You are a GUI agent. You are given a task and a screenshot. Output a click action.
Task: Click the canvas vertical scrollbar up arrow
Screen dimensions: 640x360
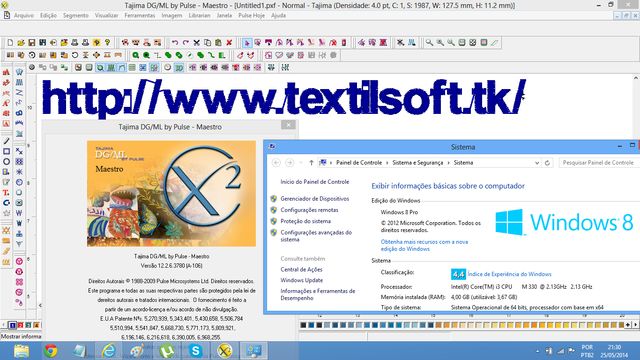pyautogui.click(x=636, y=78)
